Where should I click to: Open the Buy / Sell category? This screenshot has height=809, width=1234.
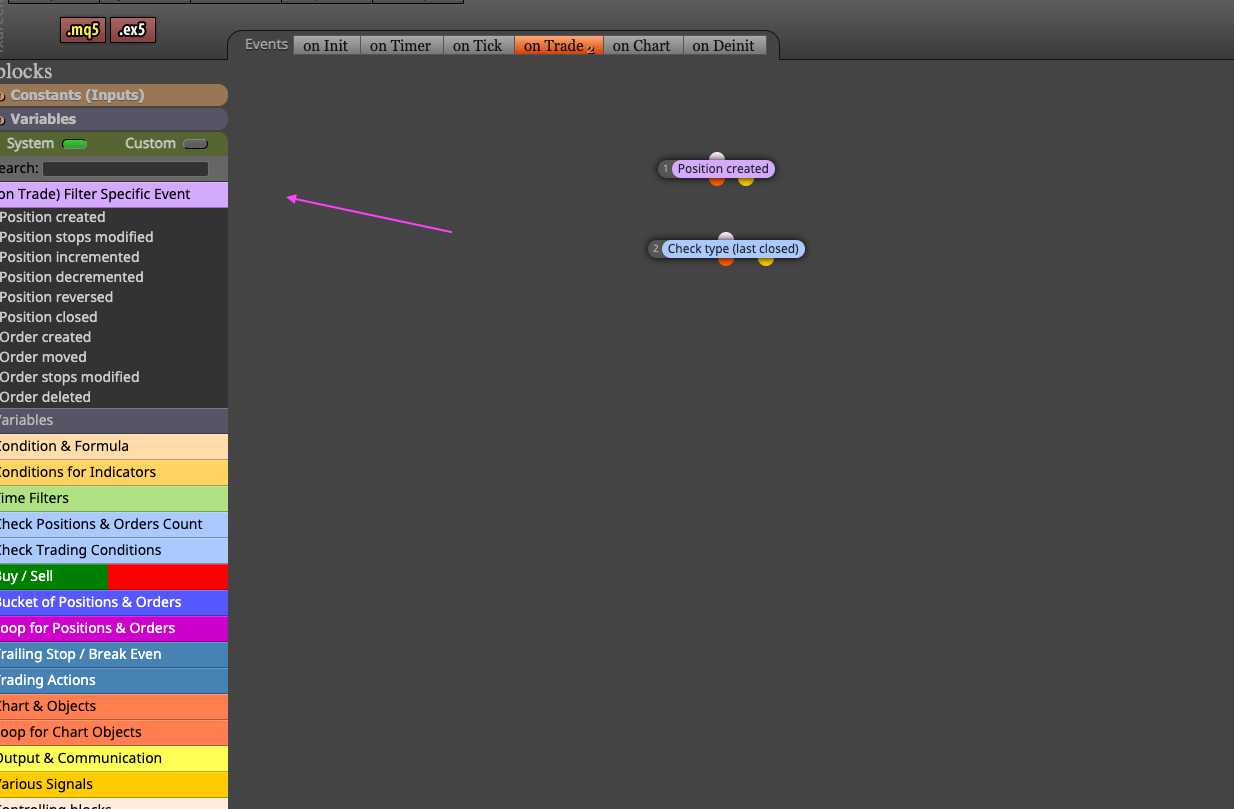114,576
